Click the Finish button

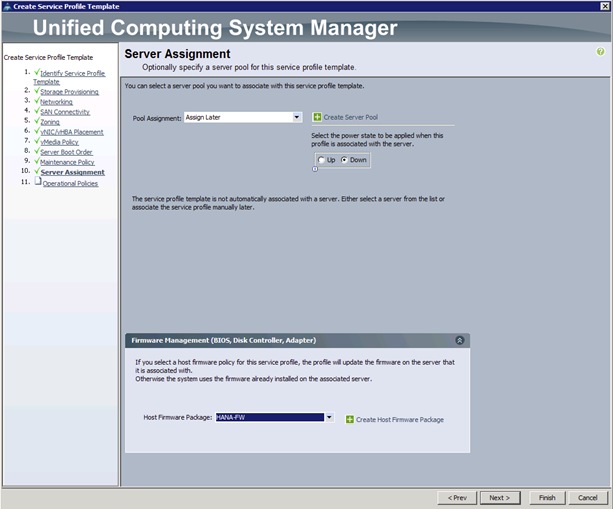coord(547,498)
